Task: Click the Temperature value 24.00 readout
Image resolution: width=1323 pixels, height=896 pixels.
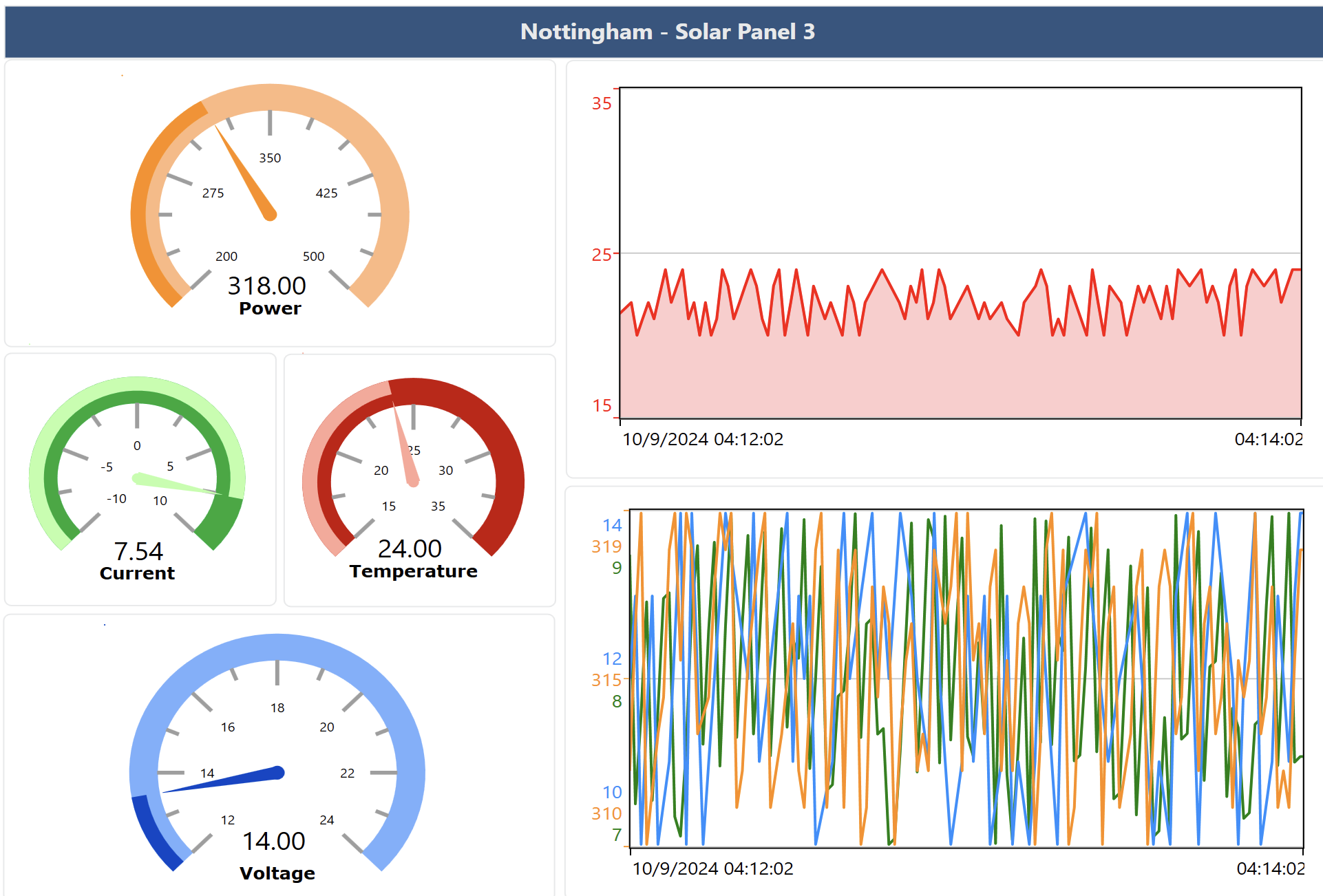Action: tap(410, 548)
